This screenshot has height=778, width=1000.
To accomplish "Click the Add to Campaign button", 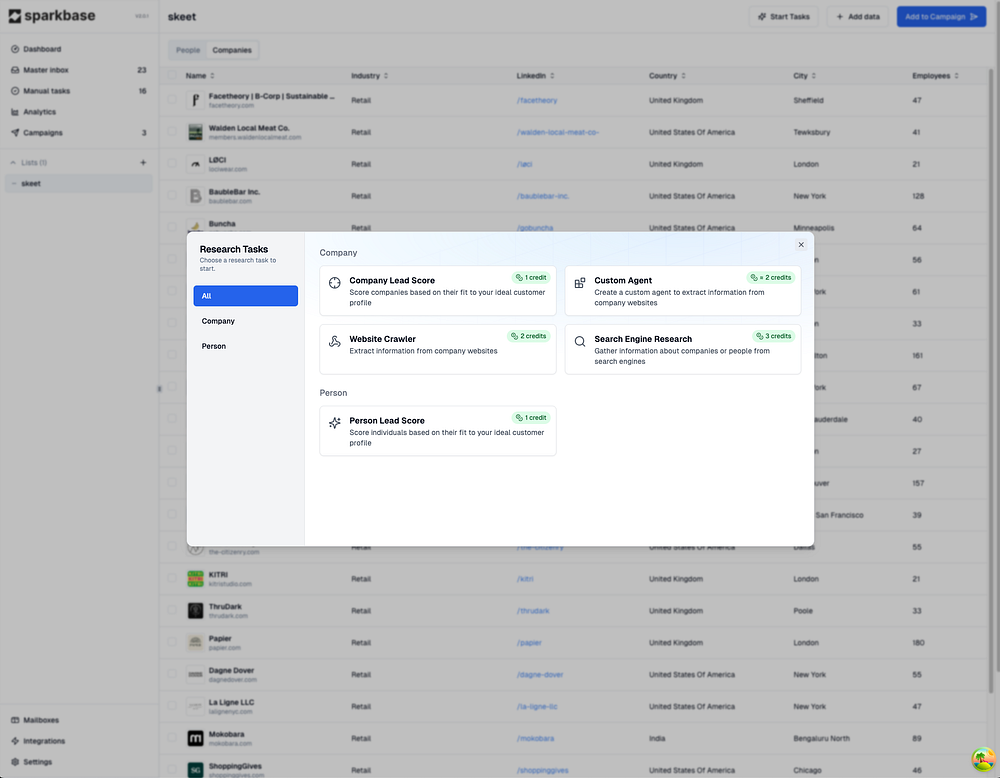I will 941,17.
